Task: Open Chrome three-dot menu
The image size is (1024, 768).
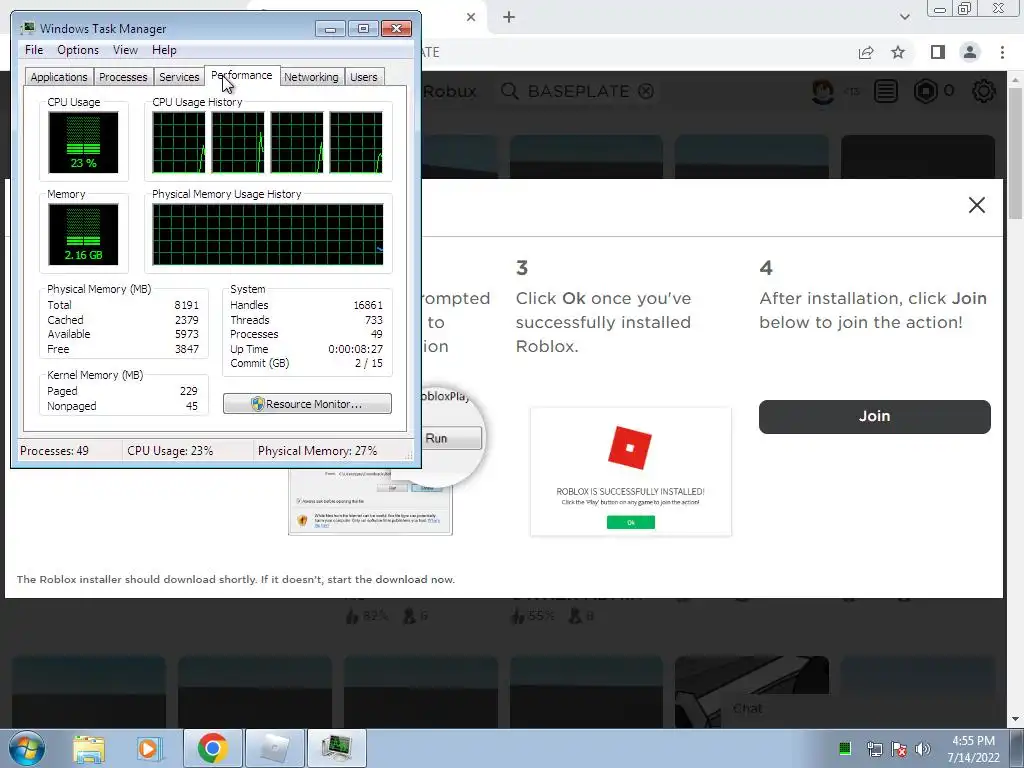Action: [1002, 52]
